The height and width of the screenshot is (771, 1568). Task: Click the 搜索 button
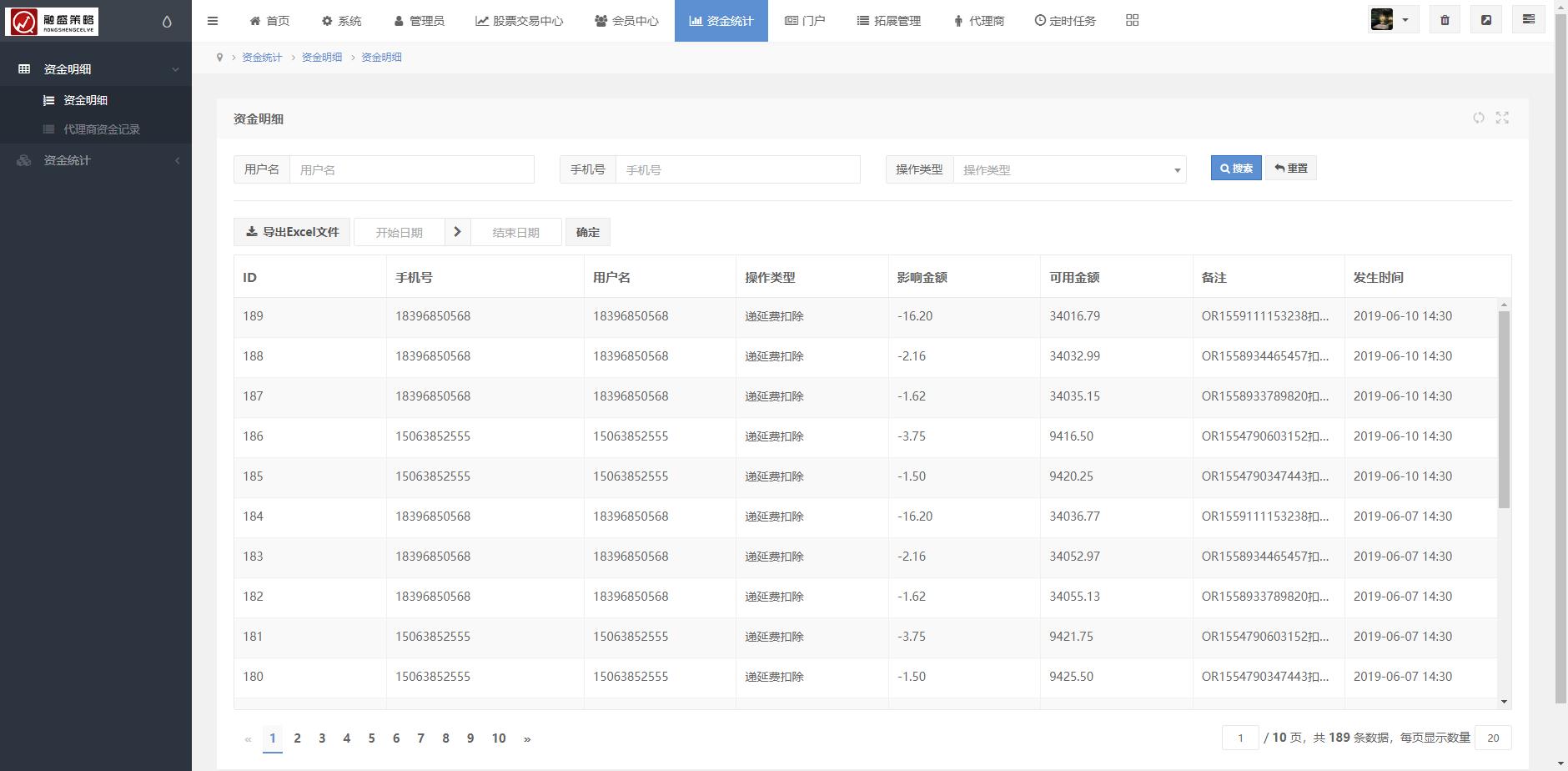[x=1236, y=169]
